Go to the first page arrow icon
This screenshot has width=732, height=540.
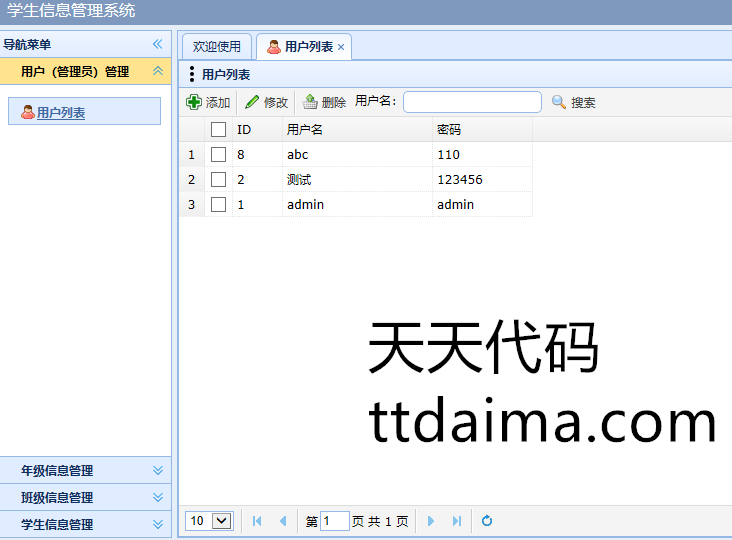point(257,521)
